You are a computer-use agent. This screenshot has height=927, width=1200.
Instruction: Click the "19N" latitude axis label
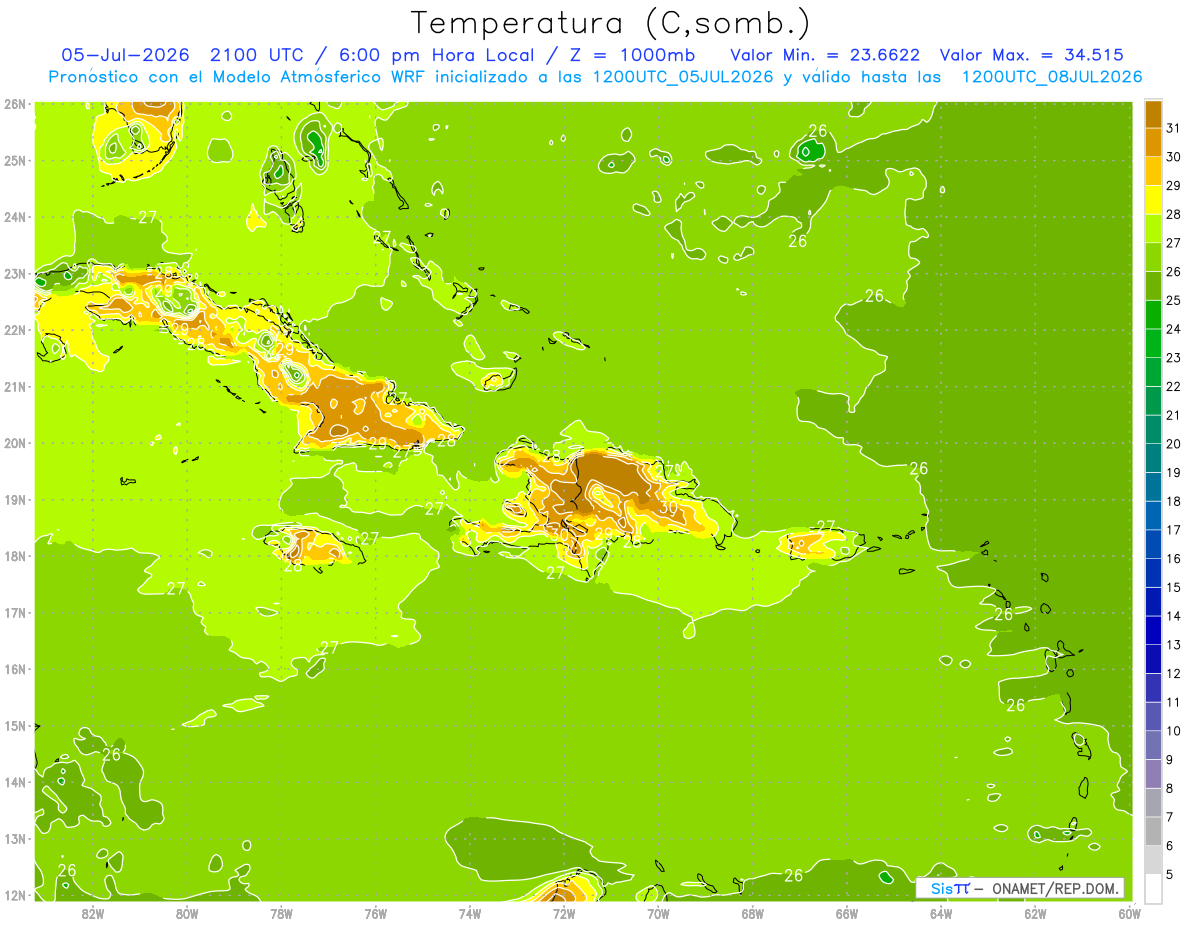pos(15,499)
